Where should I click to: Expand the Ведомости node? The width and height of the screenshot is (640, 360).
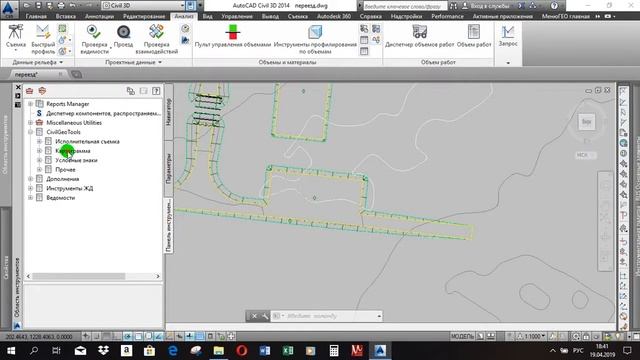click(30, 198)
